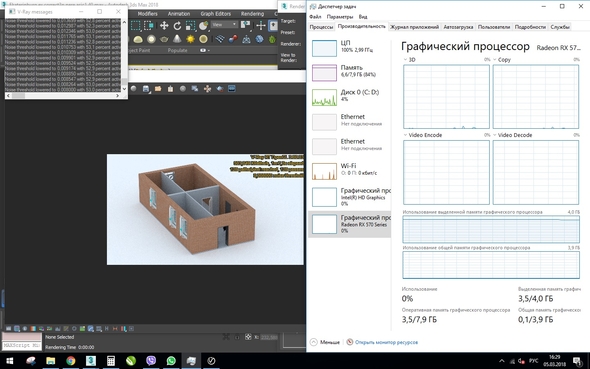The height and width of the screenshot is (369, 590).
Task: Open Viber from the taskbar
Action: tap(151, 361)
